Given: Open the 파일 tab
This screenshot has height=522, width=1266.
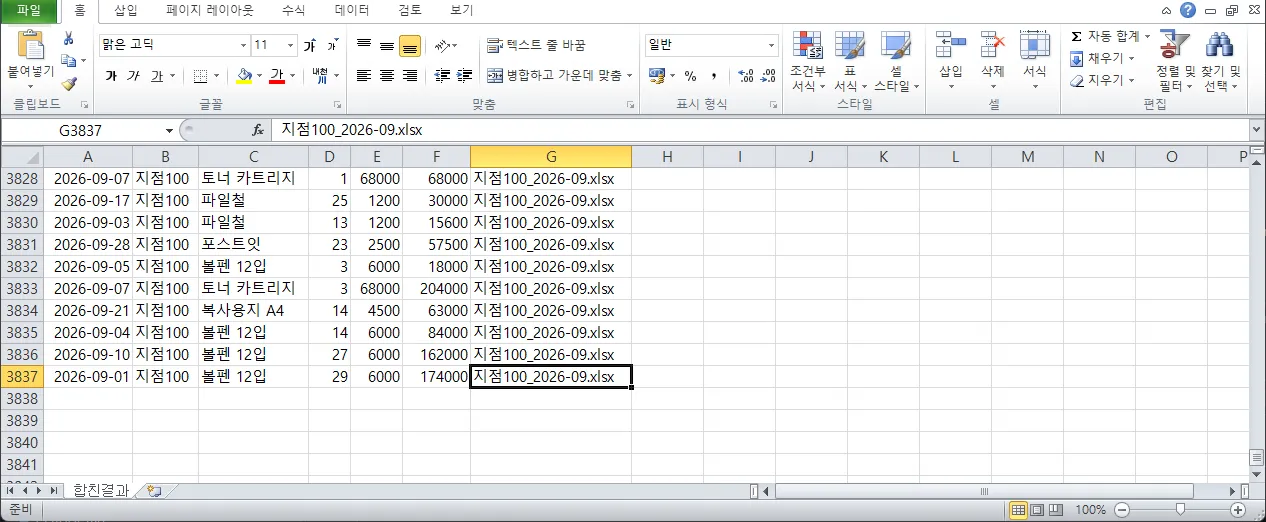Looking at the screenshot, I should tap(29, 10).
